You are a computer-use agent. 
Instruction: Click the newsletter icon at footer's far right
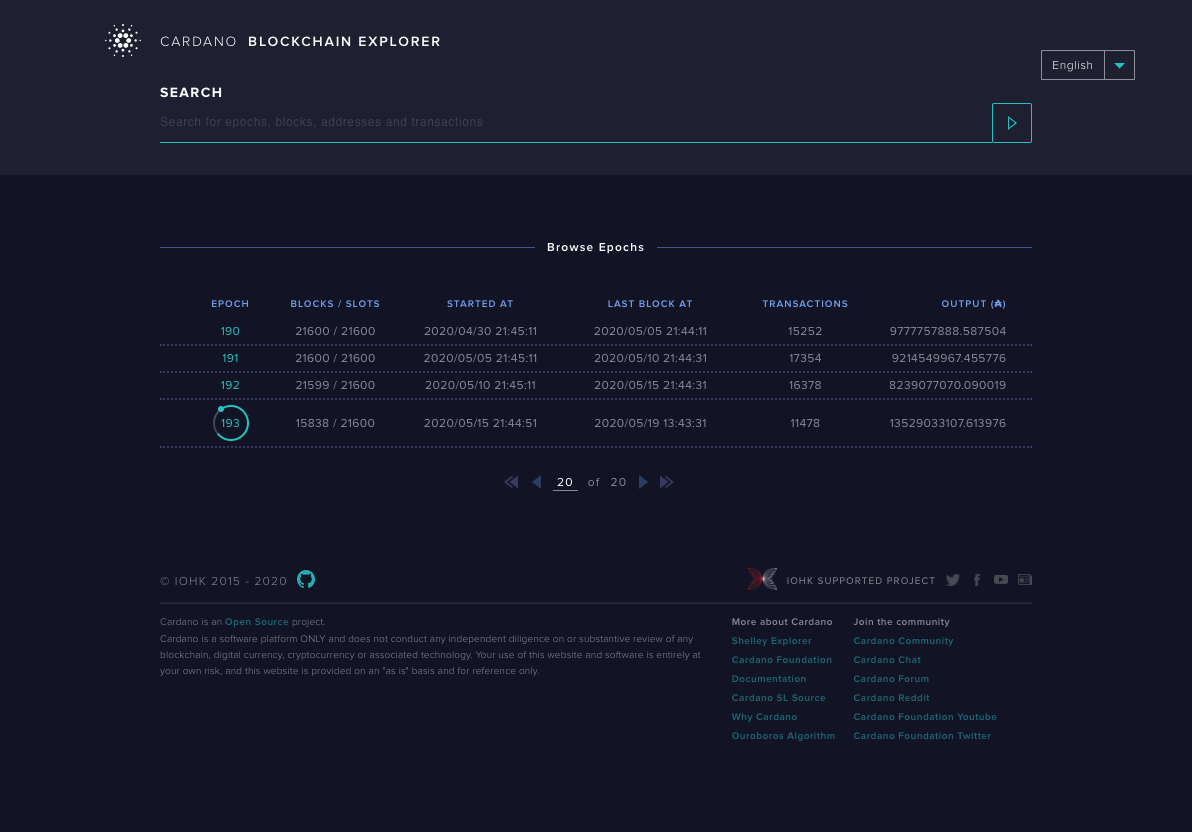(x=1025, y=580)
